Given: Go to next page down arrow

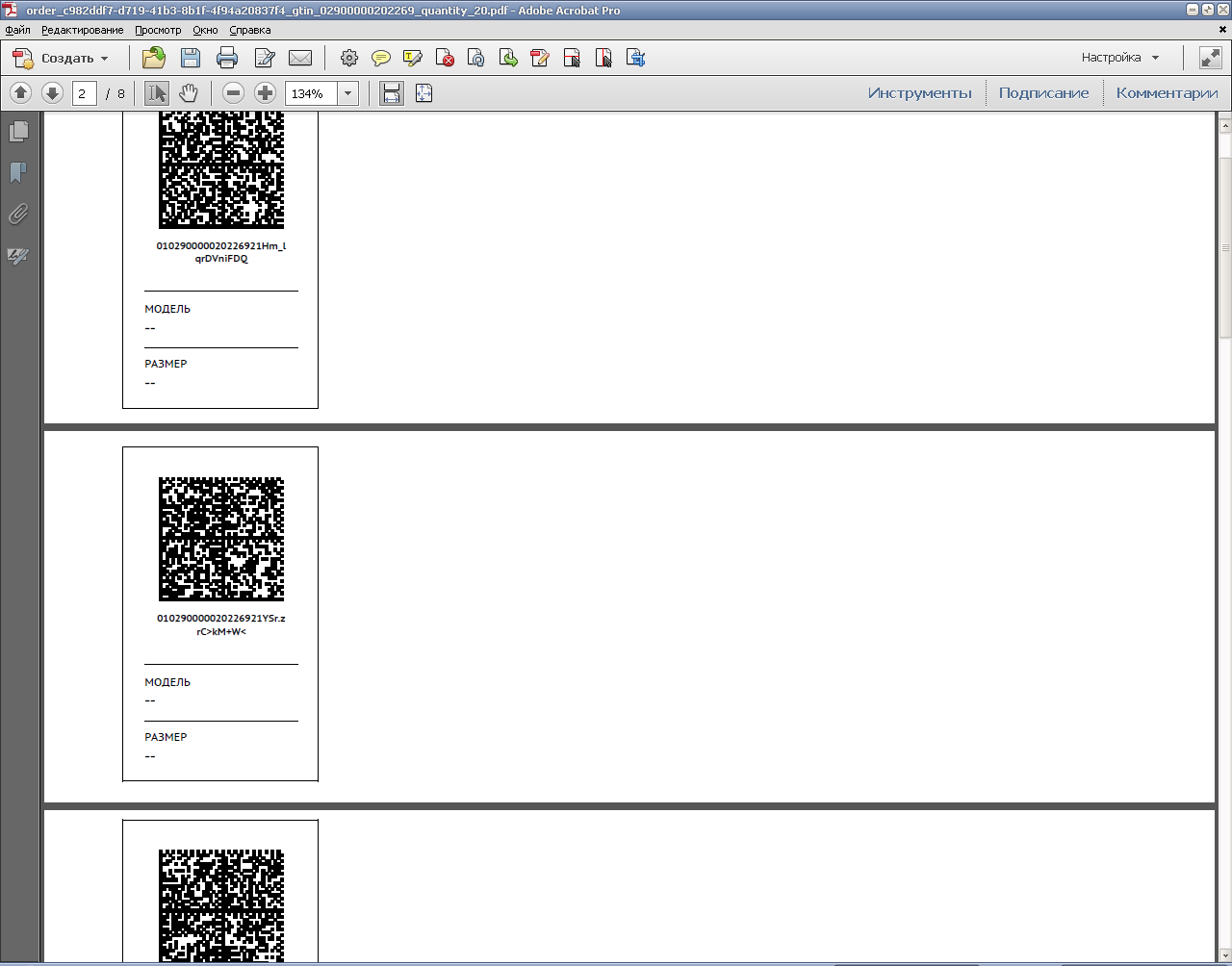Looking at the screenshot, I should point(53,93).
